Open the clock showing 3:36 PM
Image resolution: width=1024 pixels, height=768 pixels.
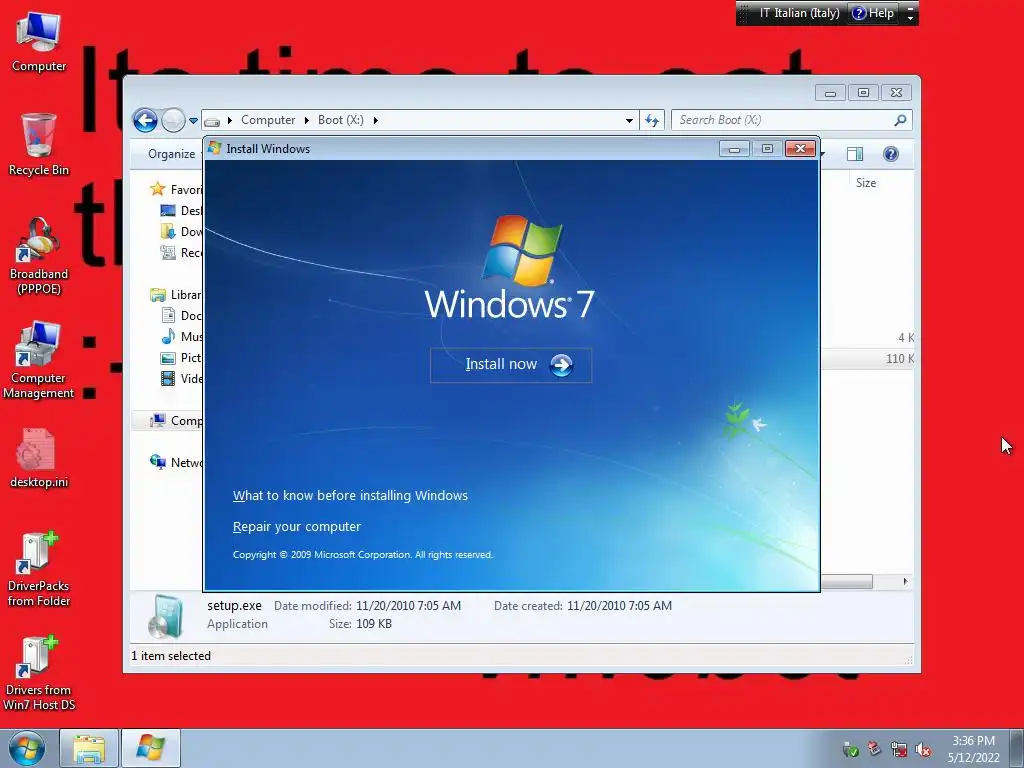pos(973,749)
